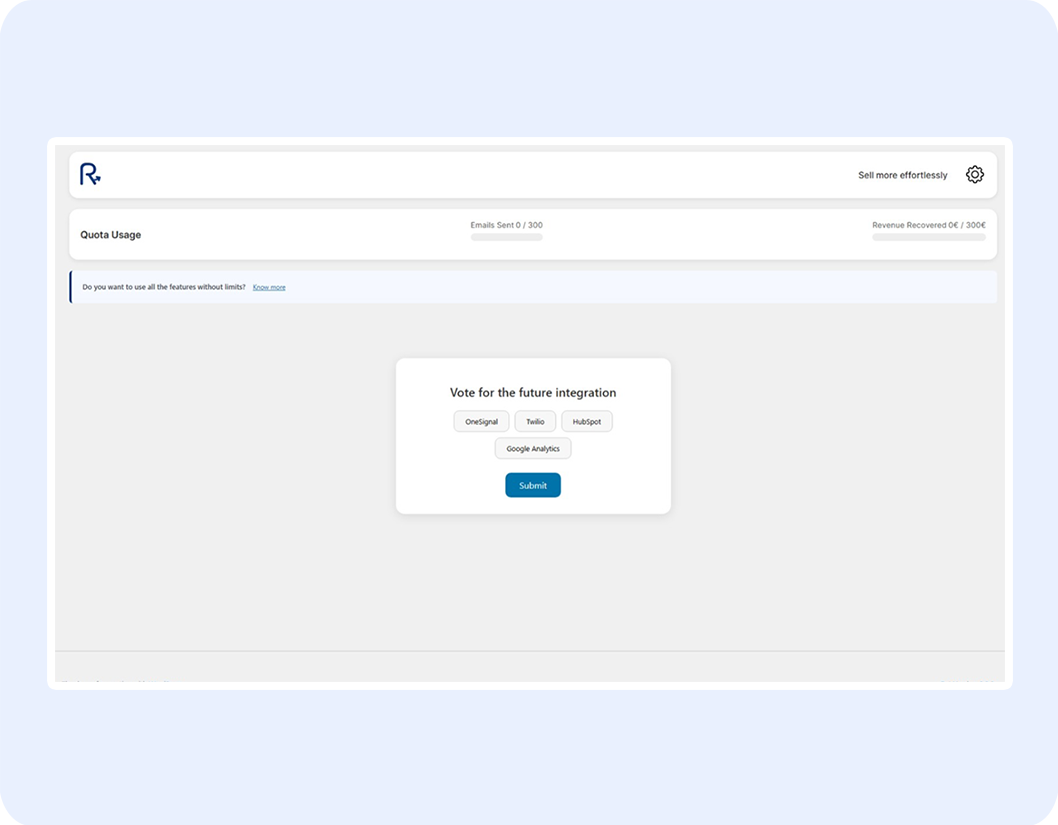Click the Emails Sent progress bar
This screenshot has width=1058, height=825.
point(506,238)
